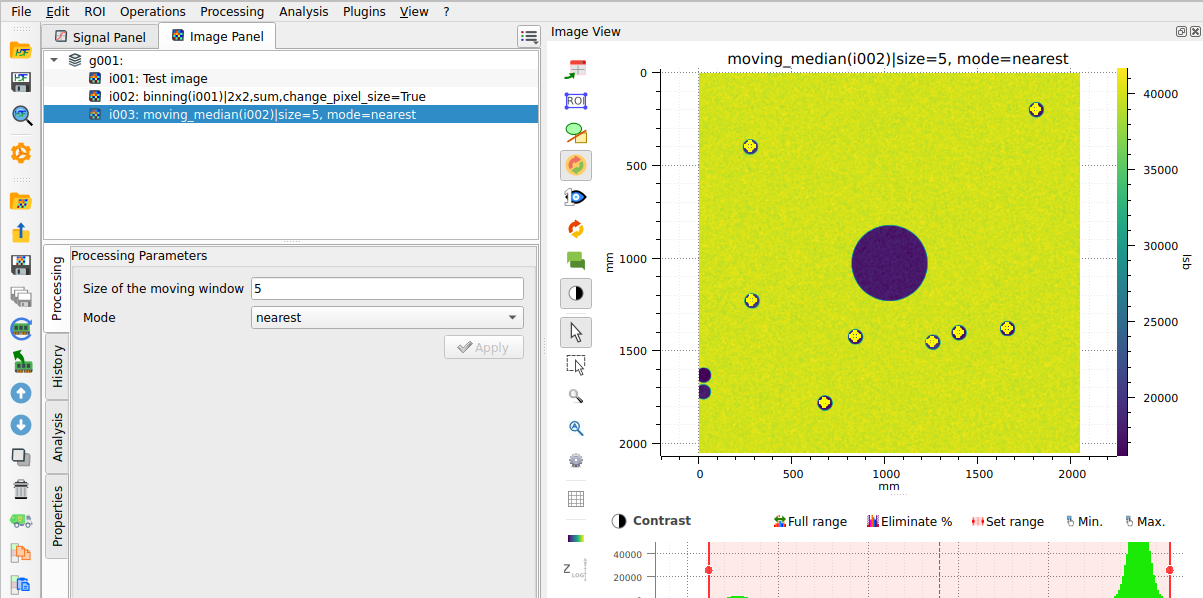
Task: Open settings via the orange gear icon
Action: [21, 153]
